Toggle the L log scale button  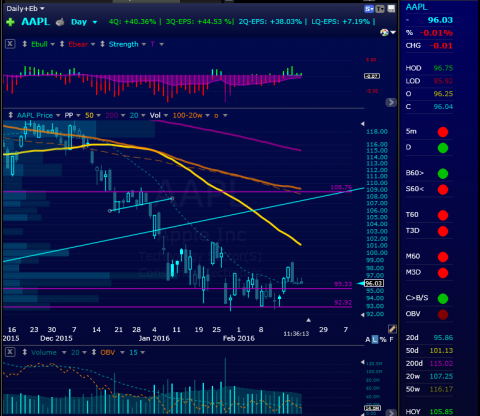[375, 339]
